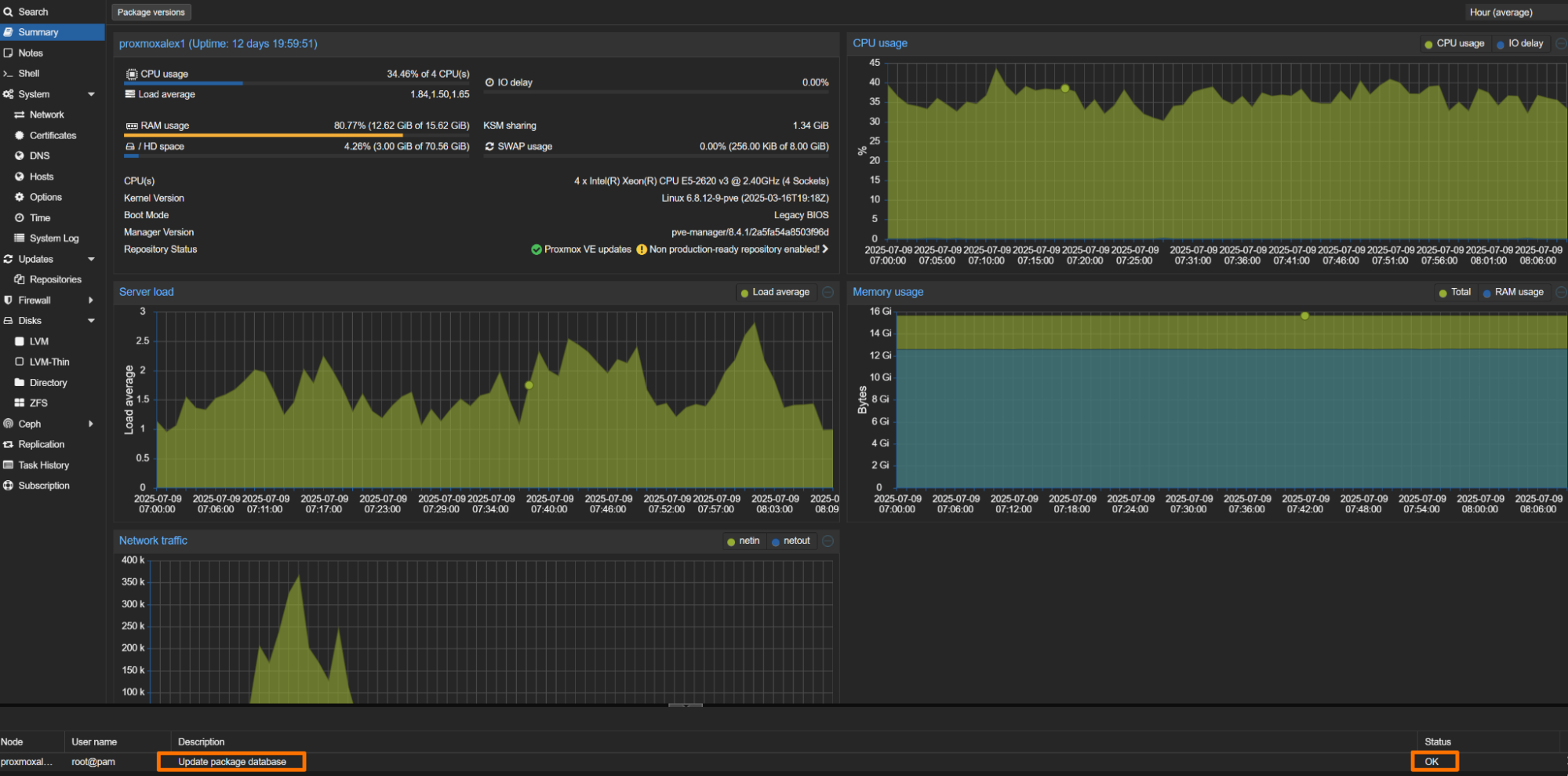Select the Summary menu item
The width and height of the screenshot is (1568, 776).
[x=38, y=32]
